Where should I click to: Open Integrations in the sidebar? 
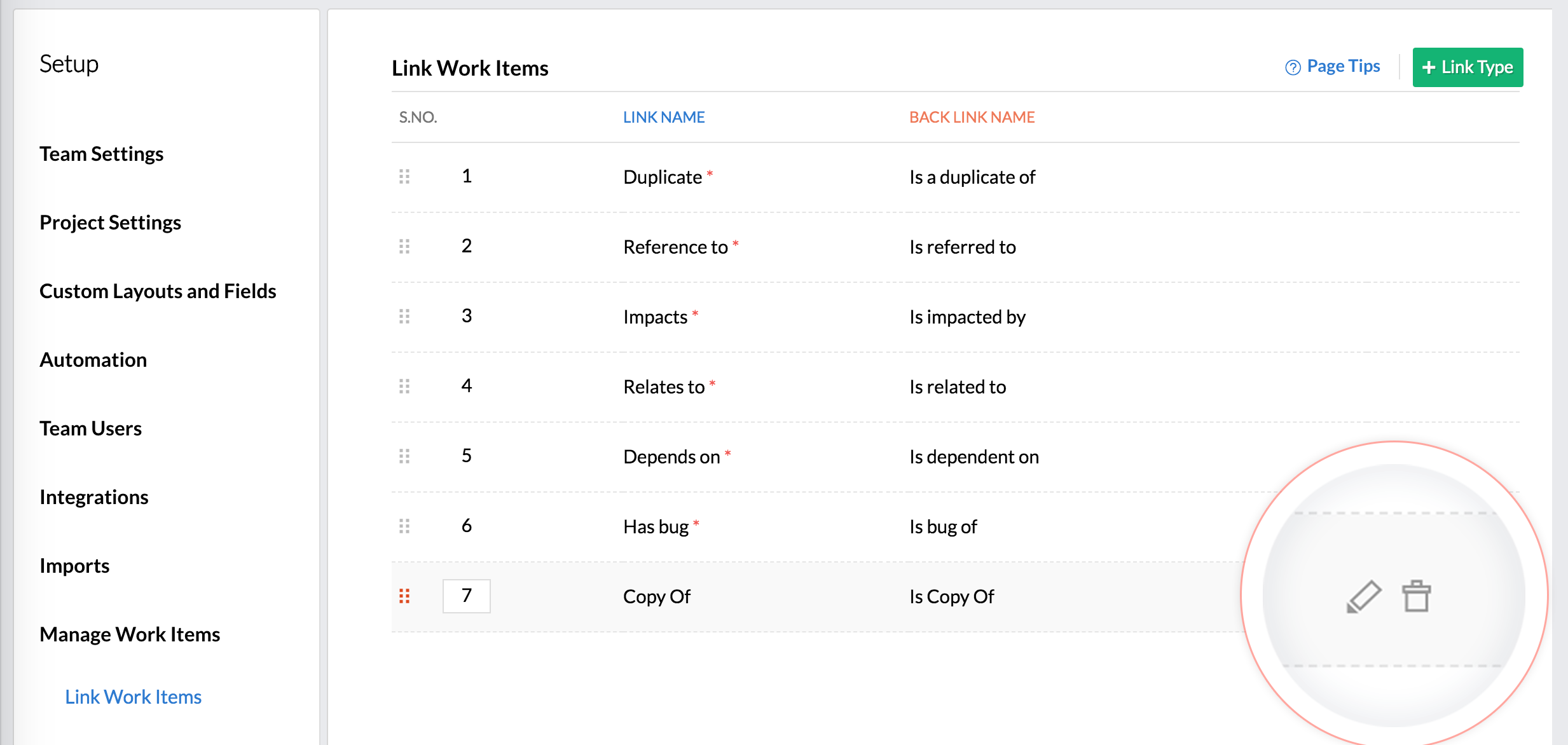[93, 497]
